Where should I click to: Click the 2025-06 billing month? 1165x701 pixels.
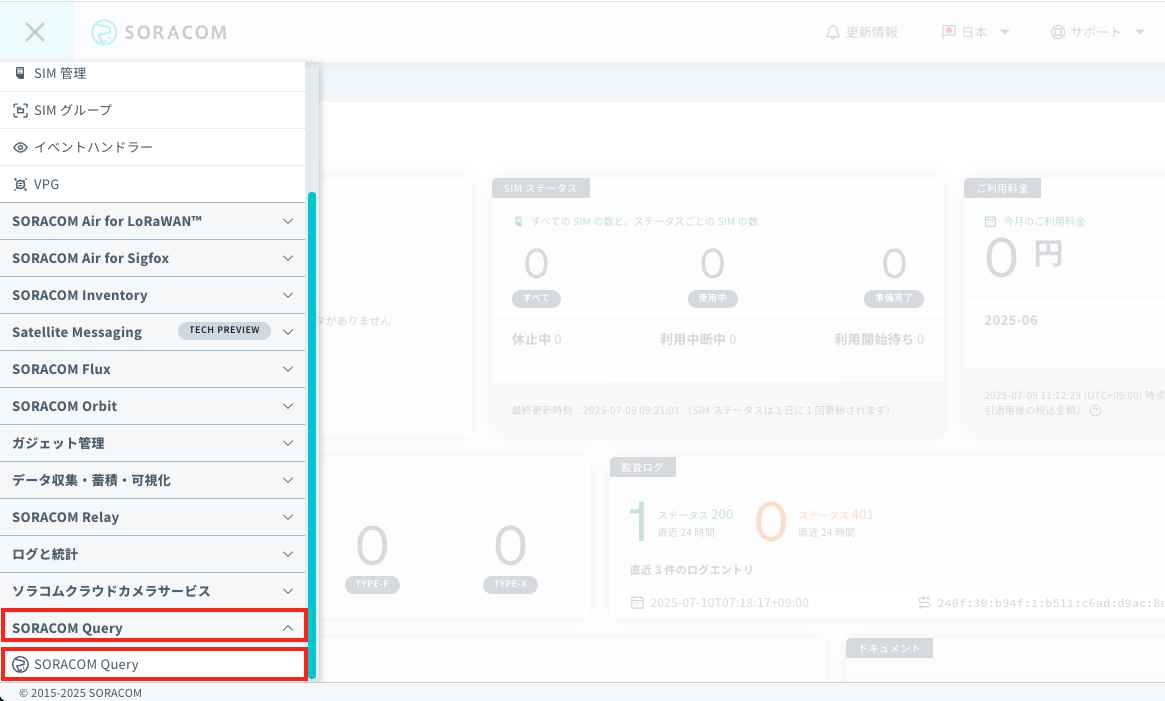click(1010, 320)
